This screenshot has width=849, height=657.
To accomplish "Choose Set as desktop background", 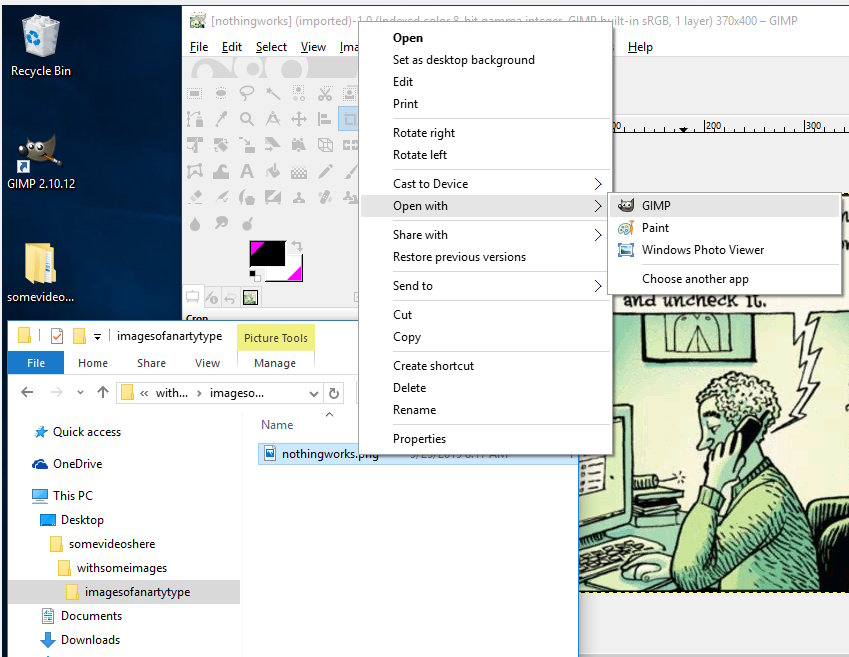I will (x=486, y=60).
